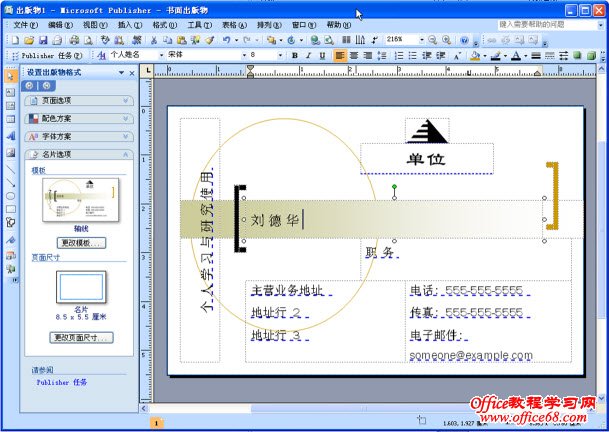
Task: Click the help search input box
Action: tap(547, 25)
